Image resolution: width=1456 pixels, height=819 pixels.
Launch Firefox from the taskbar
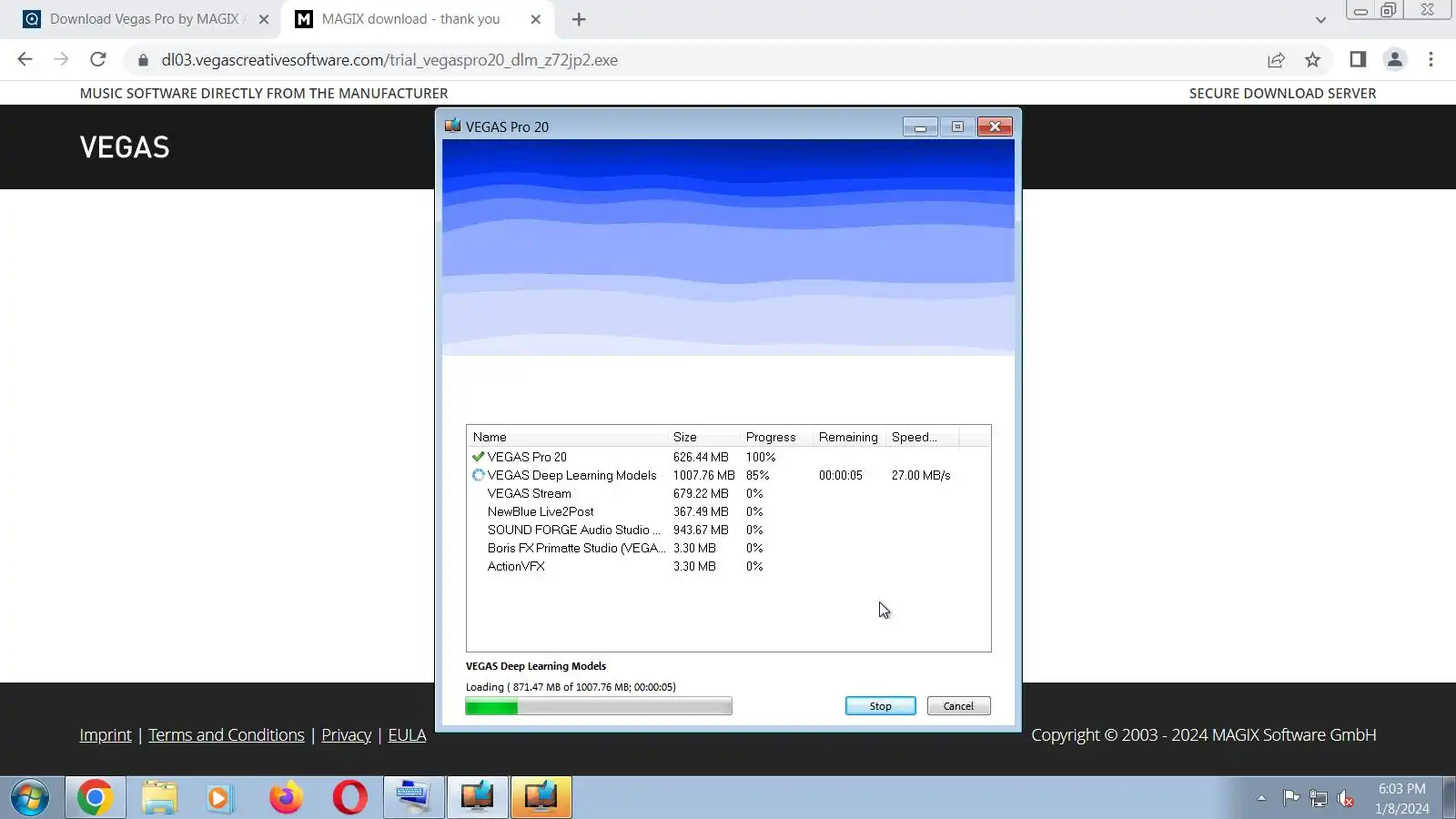tap(286, 798)
